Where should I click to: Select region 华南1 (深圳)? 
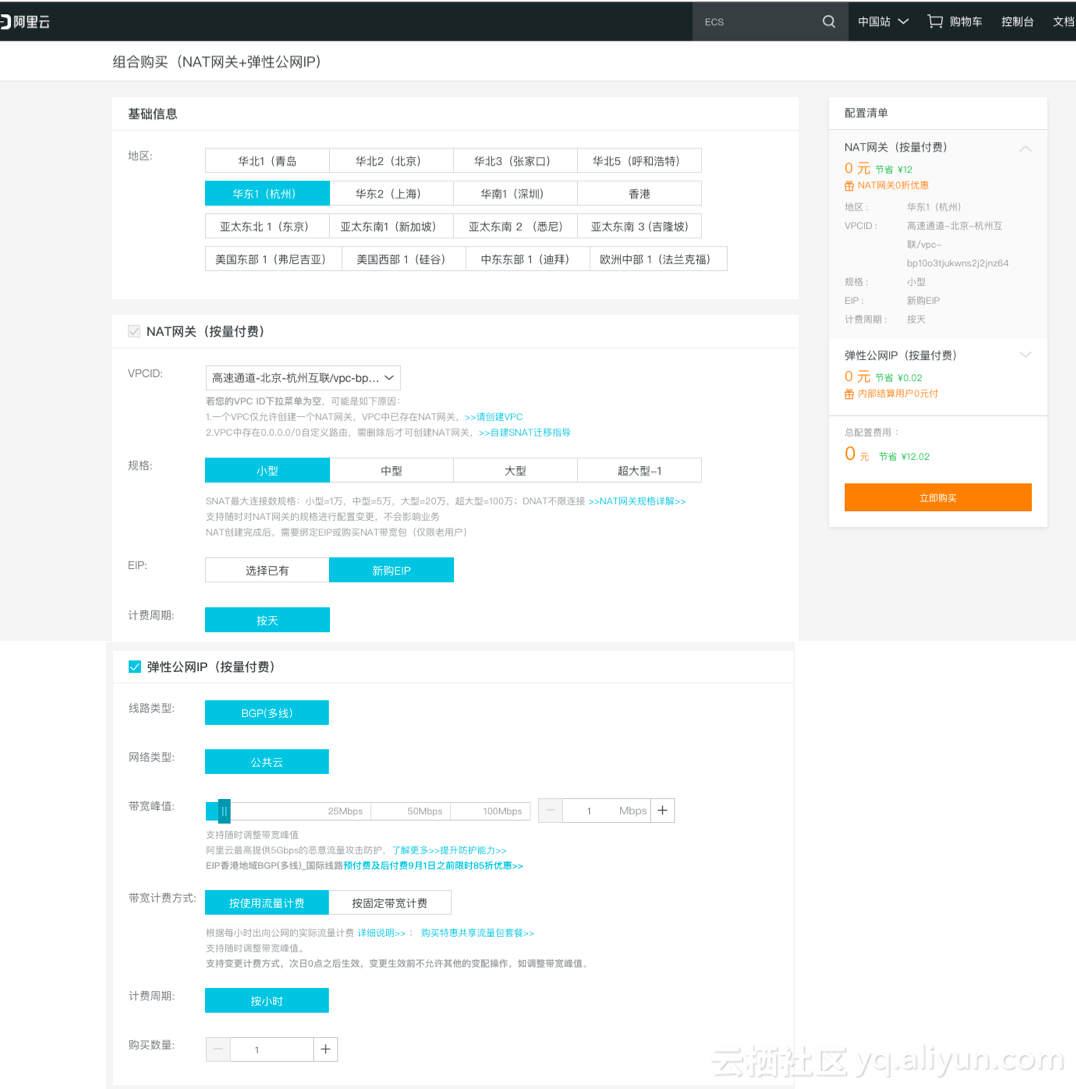click(x=515, y=193)
